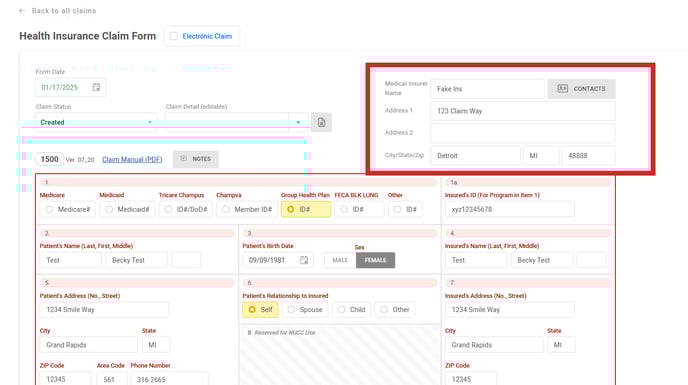Go back to all claims
This screenshot has width=688, height=385.
64,11
